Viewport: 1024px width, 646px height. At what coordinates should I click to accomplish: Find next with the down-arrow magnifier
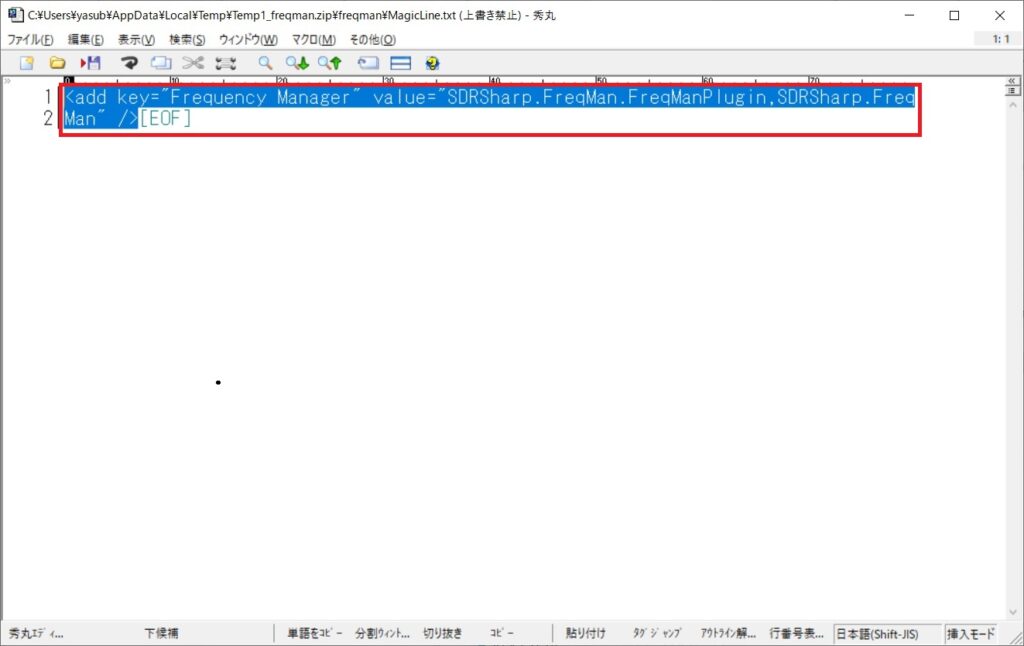coord(297,63)
